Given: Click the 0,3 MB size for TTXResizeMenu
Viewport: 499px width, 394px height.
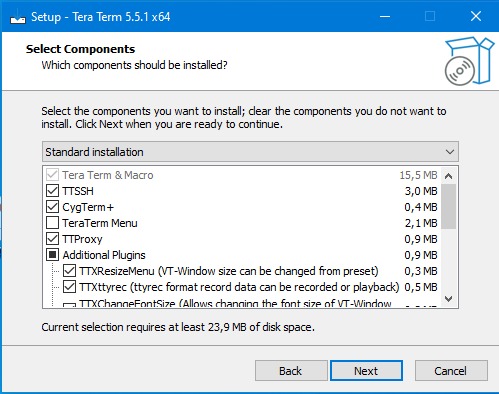Looking at the screenshot, I should (421, 271).
